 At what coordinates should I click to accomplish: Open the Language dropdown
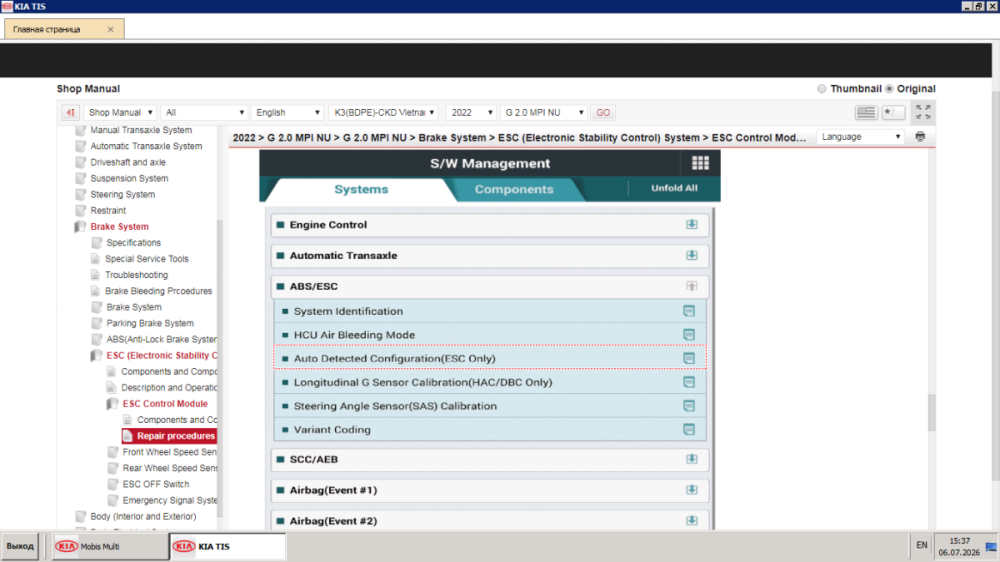pos(860,137)
